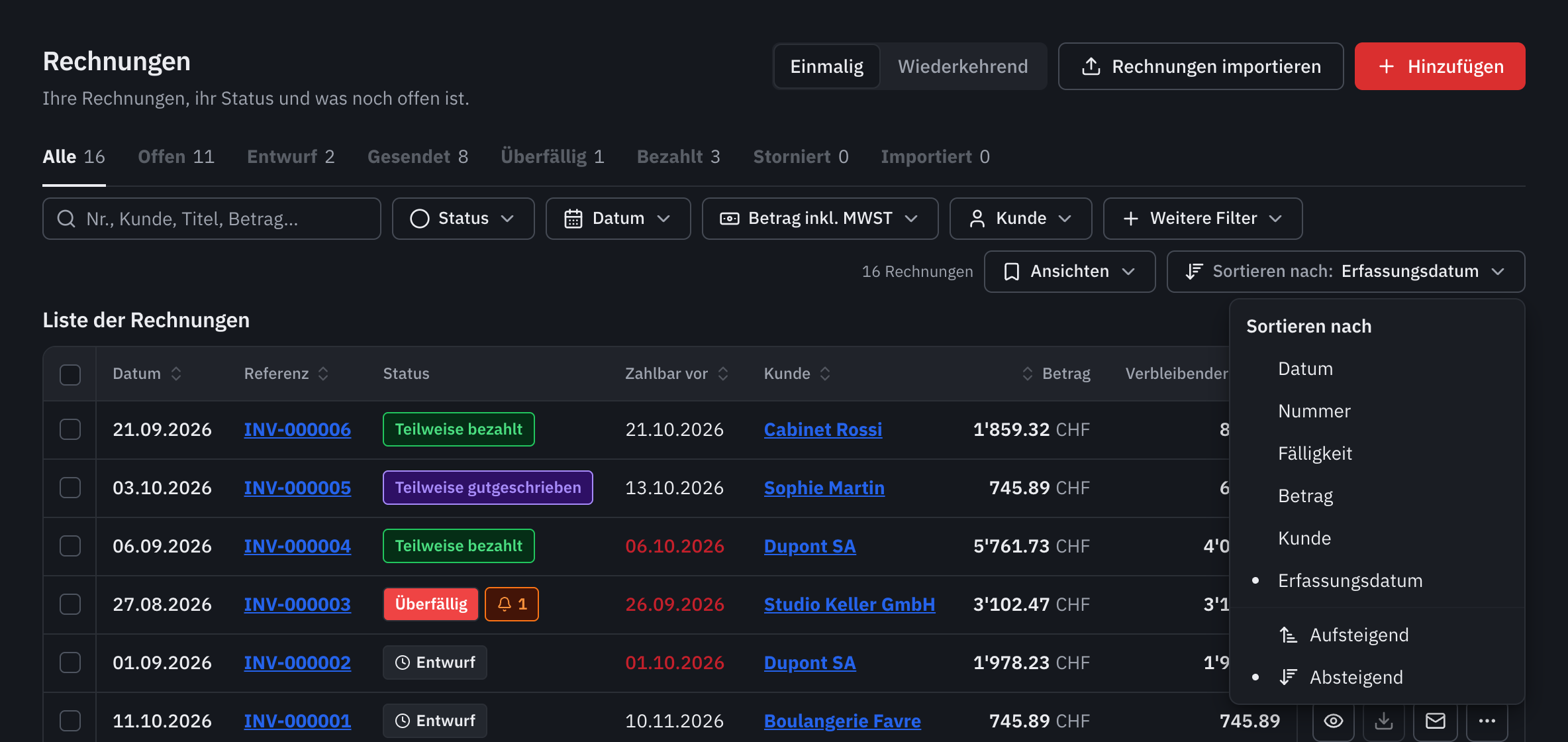The height and width of the screenshot is (742, 1568).
Task: Open the Betrag inkl. MWST filter dropdown
Action: click(820, 219)
